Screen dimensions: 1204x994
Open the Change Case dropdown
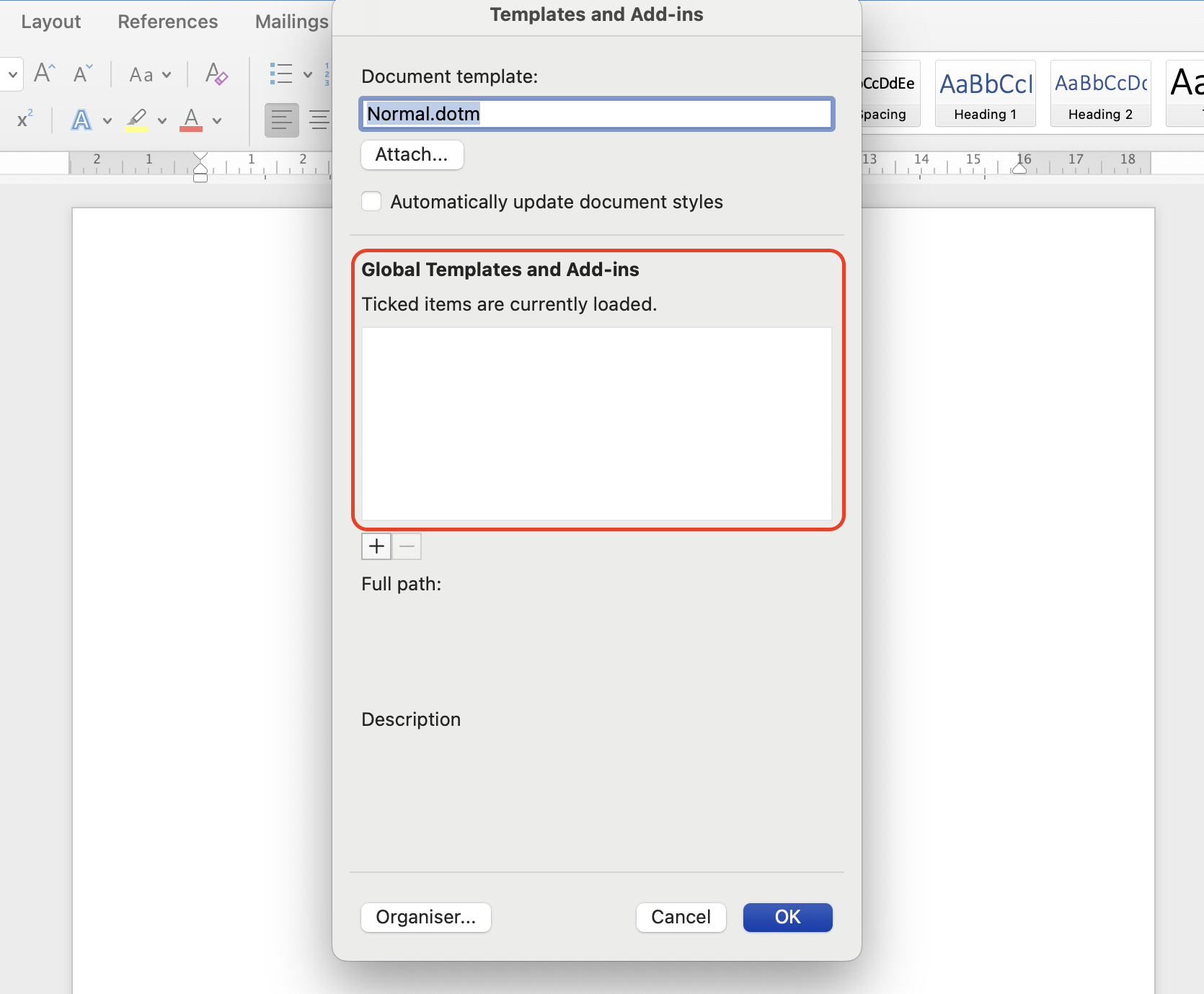[148, 74]
